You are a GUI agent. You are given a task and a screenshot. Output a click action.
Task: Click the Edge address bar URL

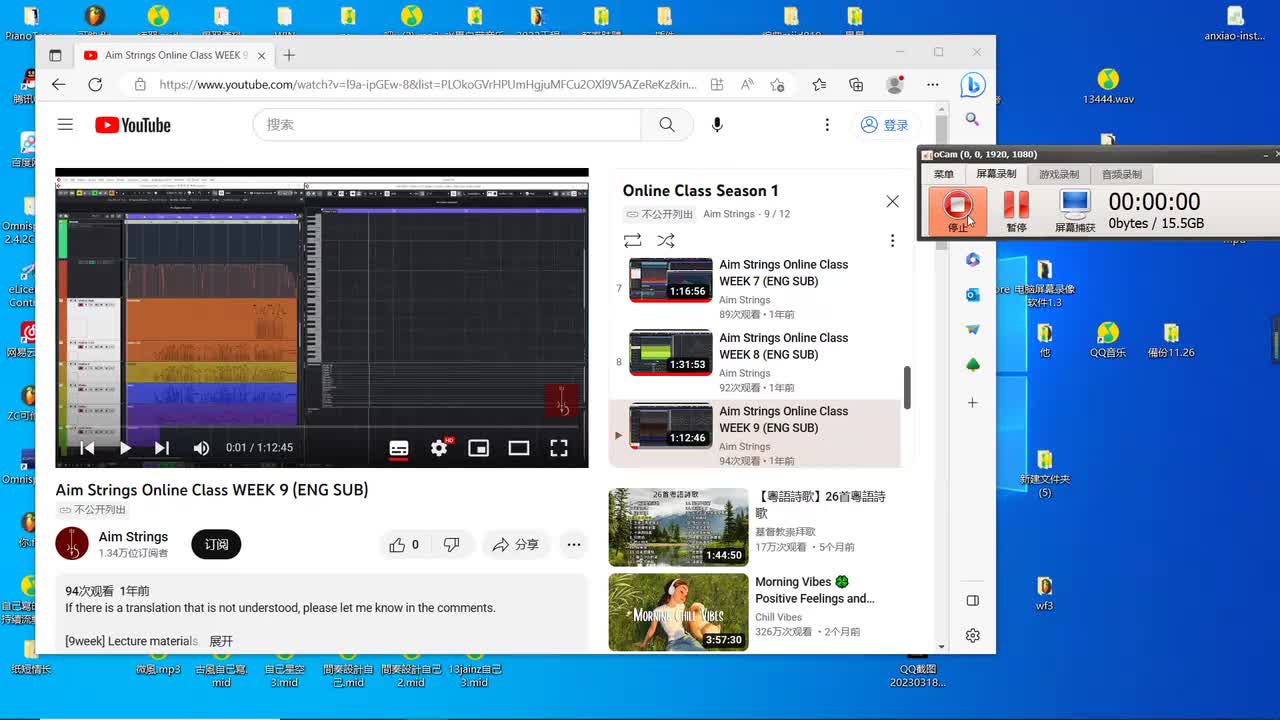tap(428, 85)
